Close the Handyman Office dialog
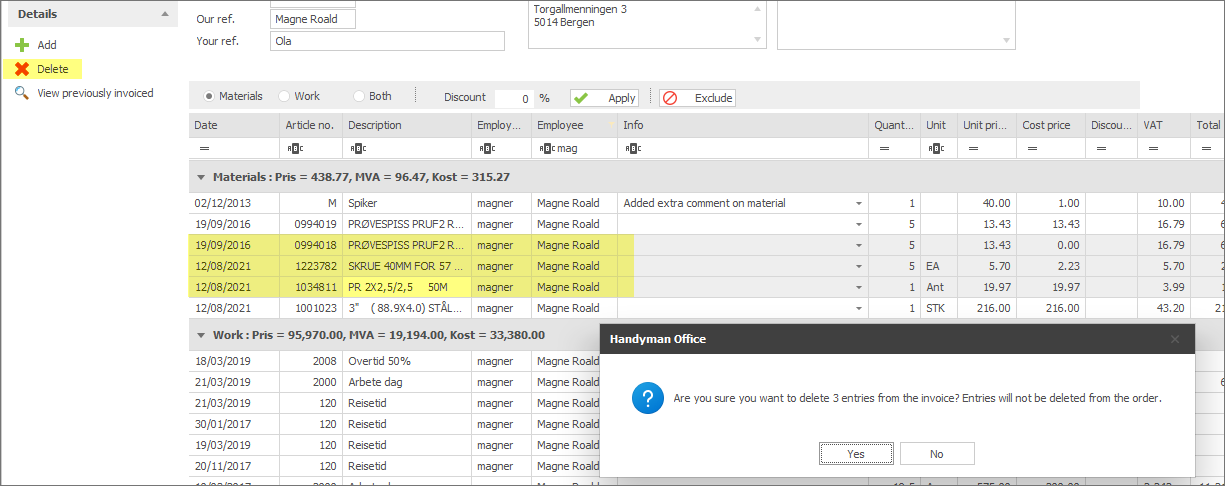1225x486 pixels. click(x=1175, y=339)
